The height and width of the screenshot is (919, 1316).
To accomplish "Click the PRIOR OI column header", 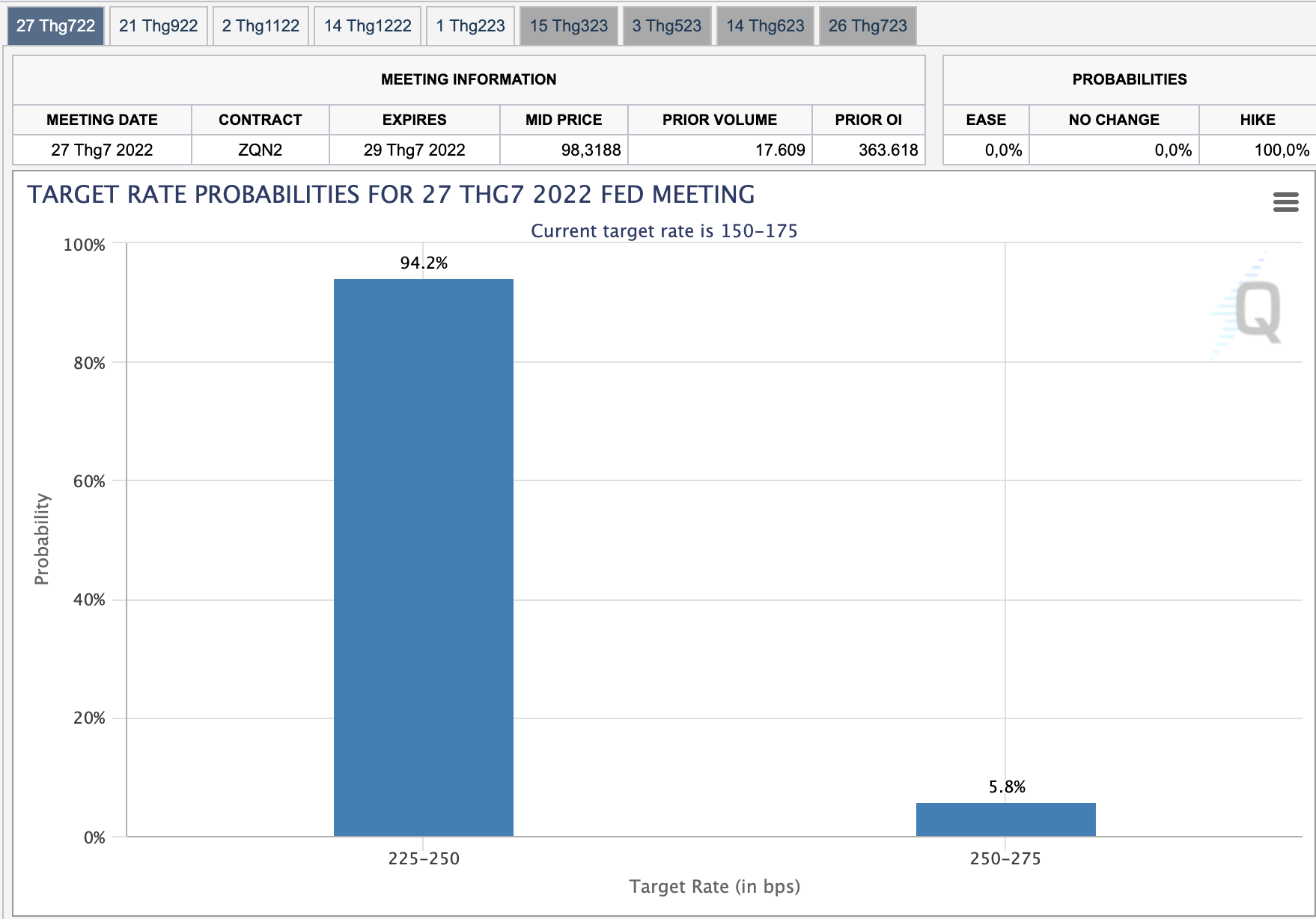I will pyautogui.click(x=868, y=120).
